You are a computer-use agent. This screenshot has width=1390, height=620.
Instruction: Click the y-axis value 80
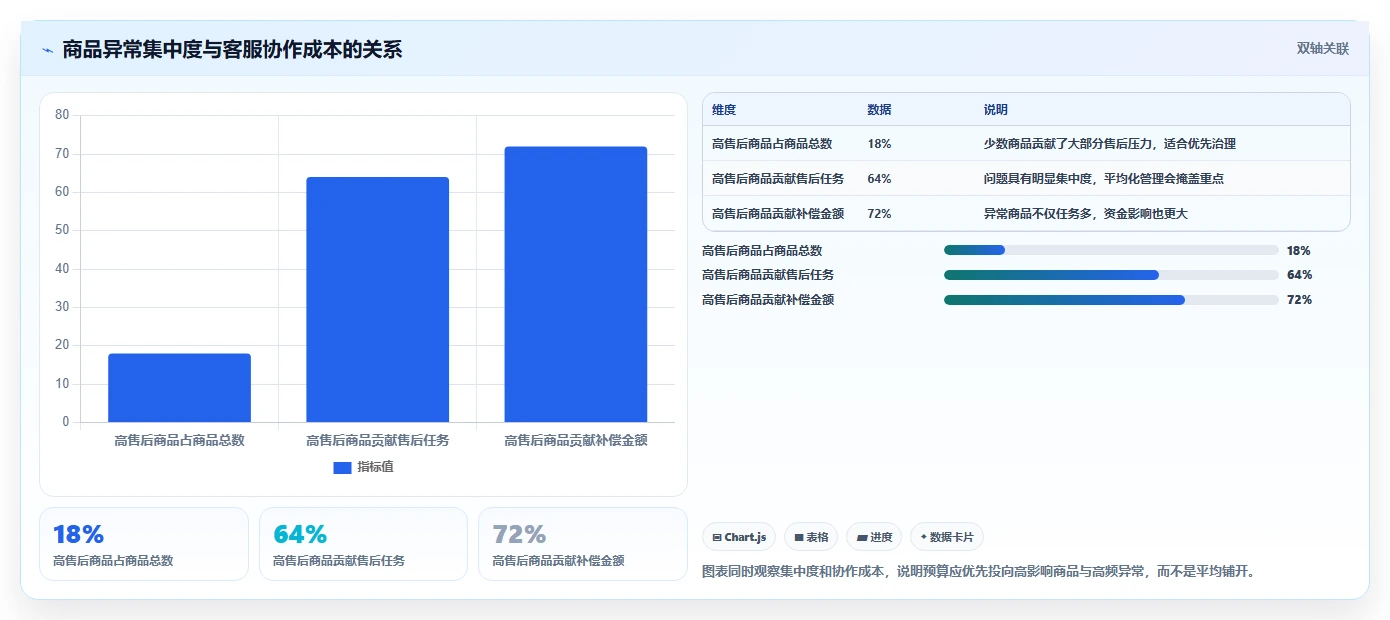[x=62, y=115]
